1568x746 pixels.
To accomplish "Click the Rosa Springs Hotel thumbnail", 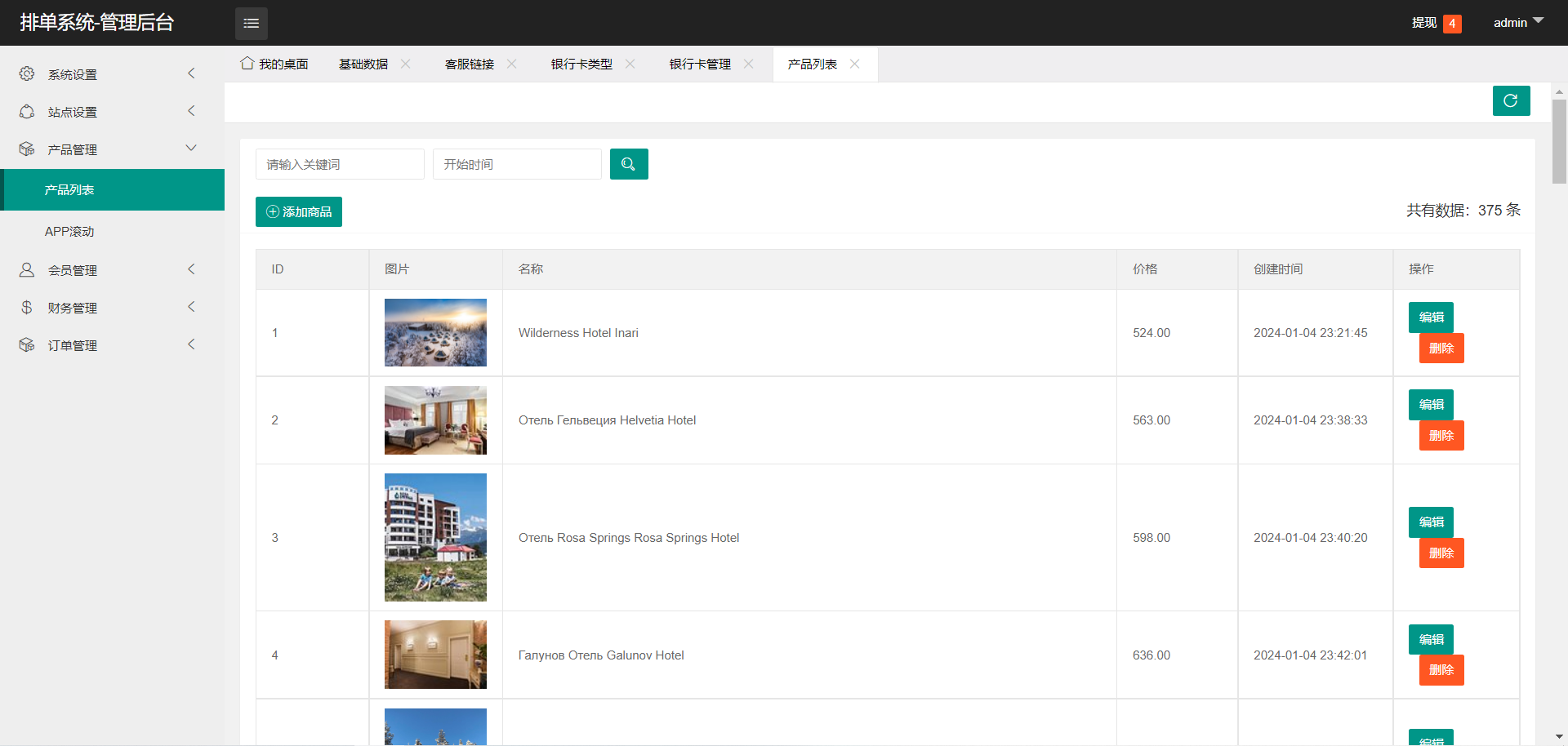I will [435, 537].
